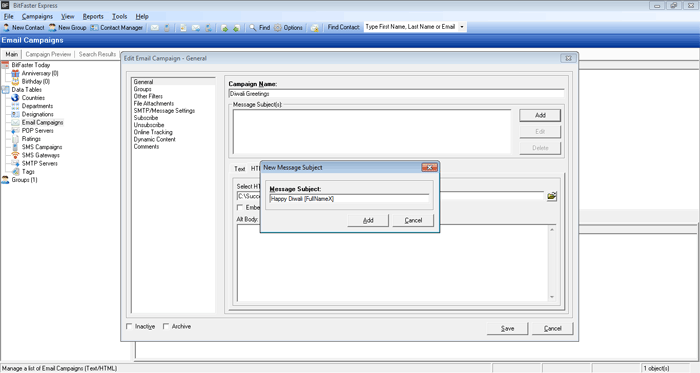Select the SMS Gateways wireless icon

point(15,155)
